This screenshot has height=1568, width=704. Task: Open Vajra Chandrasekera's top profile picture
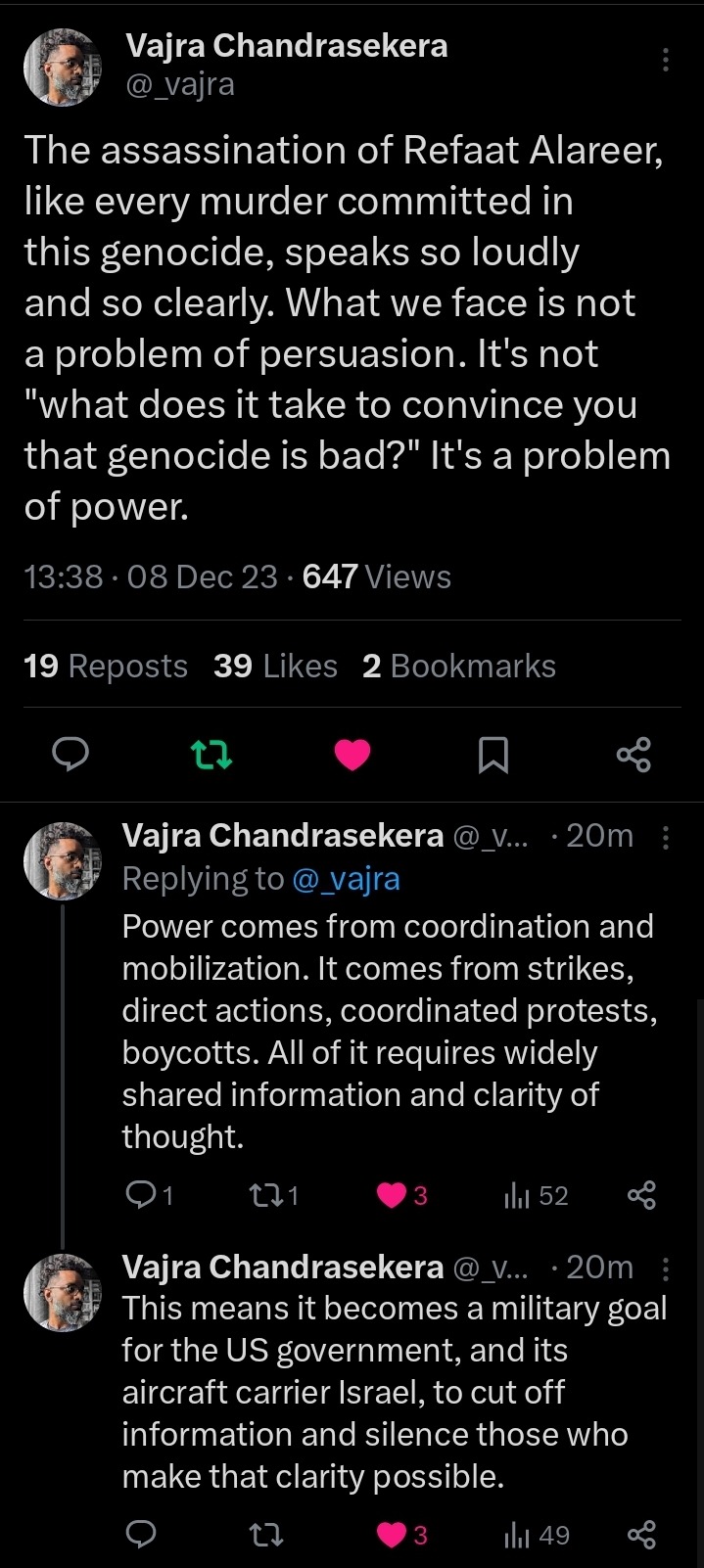point(63,68)
